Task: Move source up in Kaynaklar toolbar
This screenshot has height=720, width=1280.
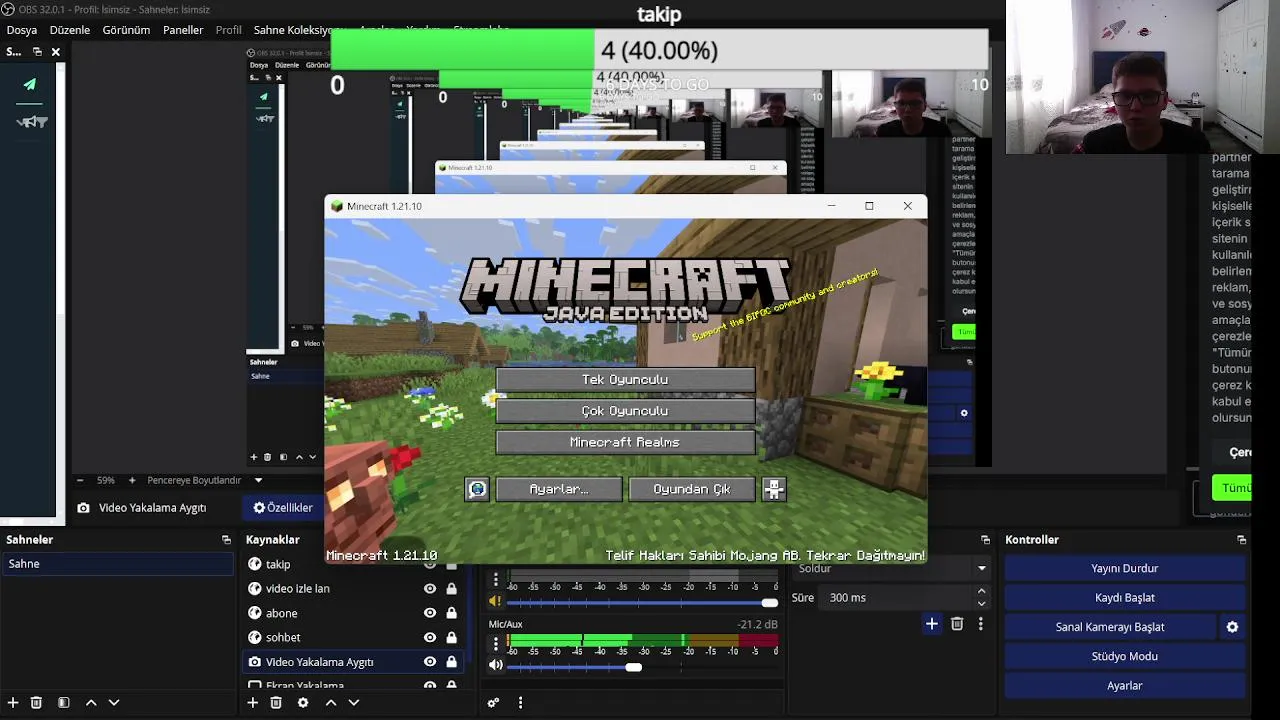Action: coord(331,703)
